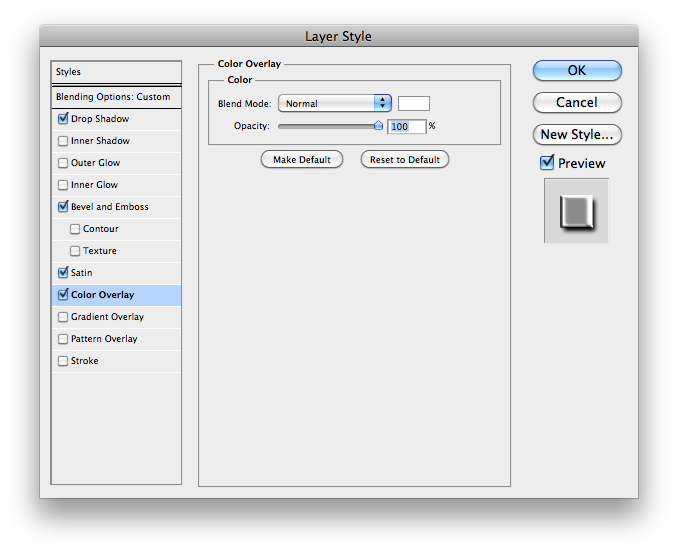Click the New Style... button
Screen dimensions: 678x553
(577, 134)
